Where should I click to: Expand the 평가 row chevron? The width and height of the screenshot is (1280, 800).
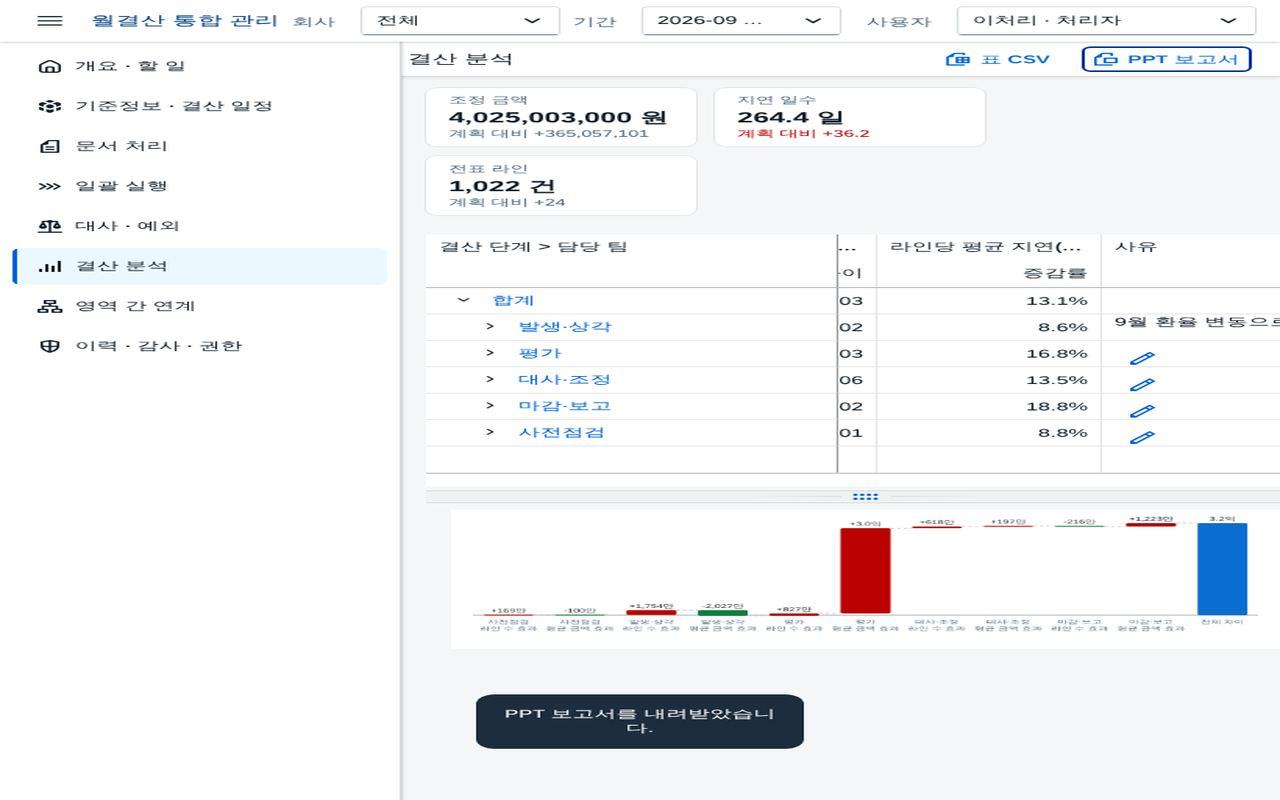(490, 353)
